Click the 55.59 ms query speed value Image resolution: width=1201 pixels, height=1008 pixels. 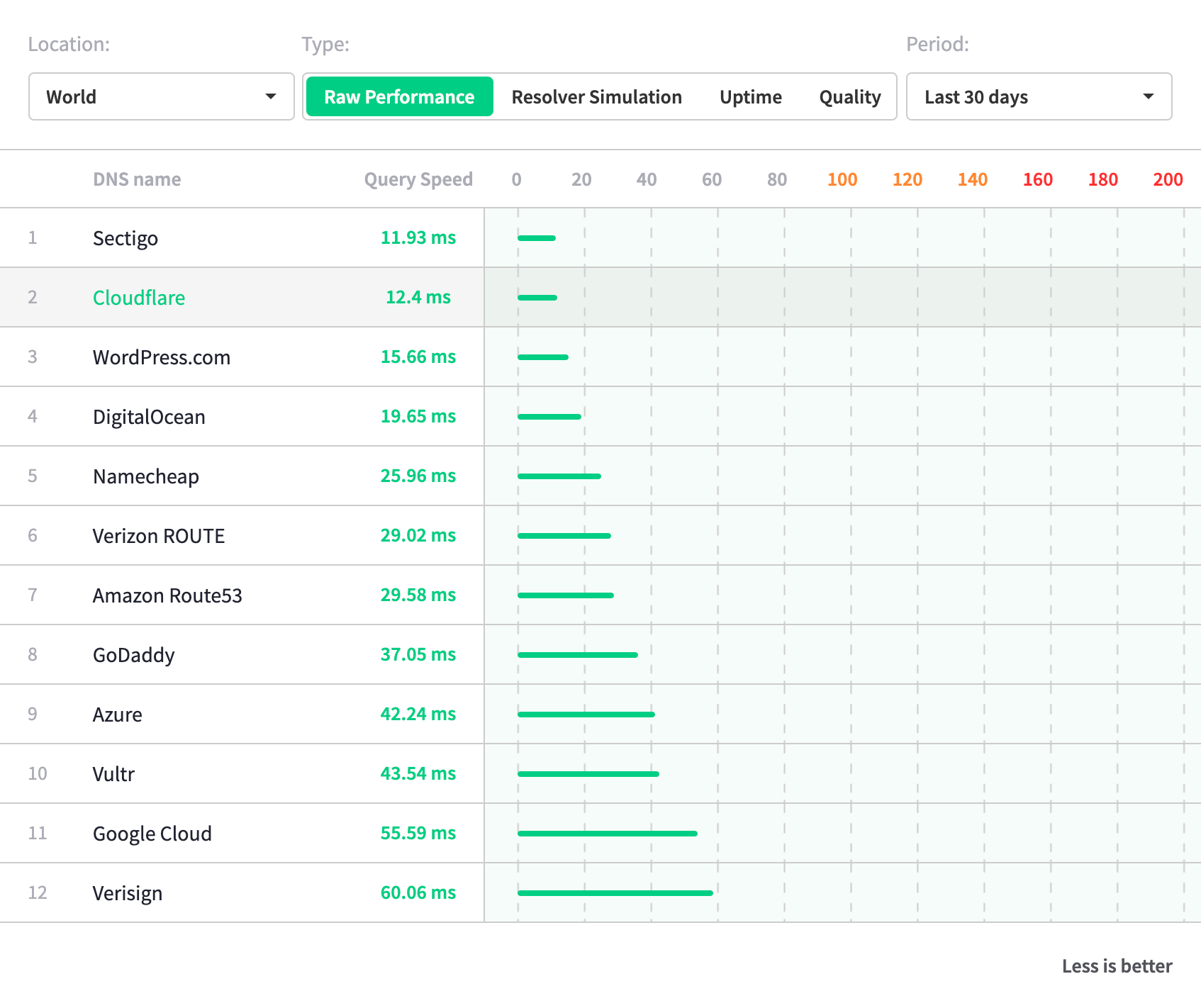pyautogui.click(x=418, y=833)
